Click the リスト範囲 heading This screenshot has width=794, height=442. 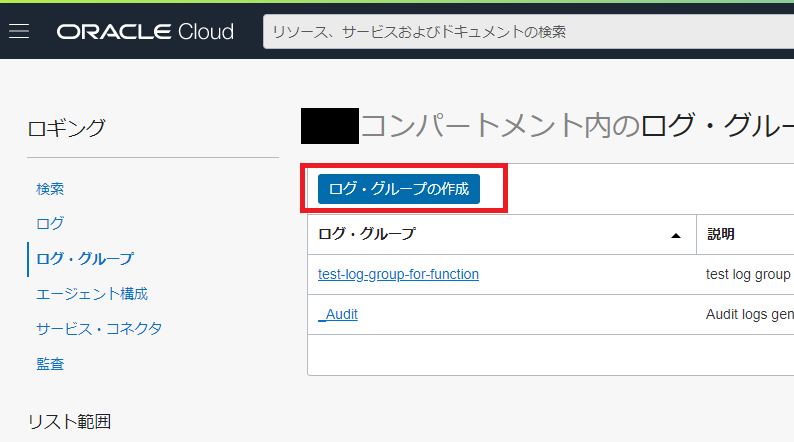[69, 422]
